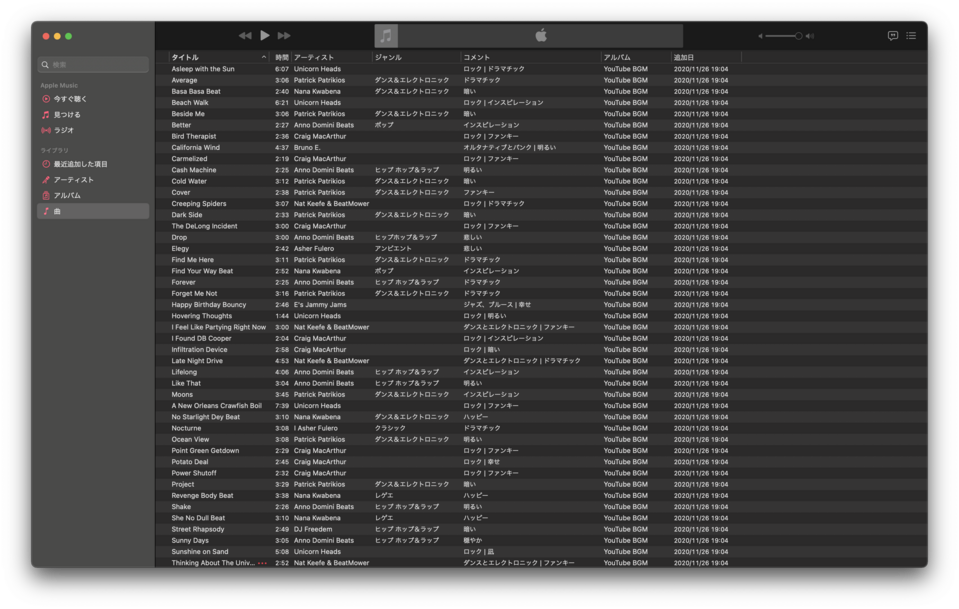Sort songs by the 時間 column header
The image size is (959, 609).
click(282, 57)
